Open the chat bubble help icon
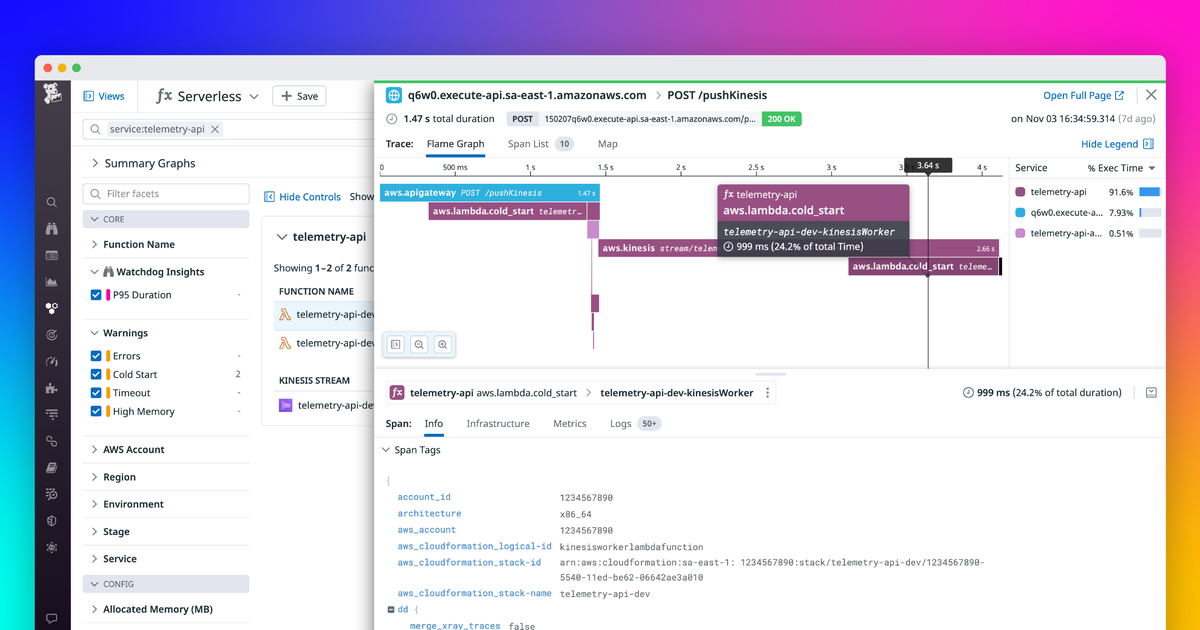This screenshot has height=630, width=1200. [52, 619]
